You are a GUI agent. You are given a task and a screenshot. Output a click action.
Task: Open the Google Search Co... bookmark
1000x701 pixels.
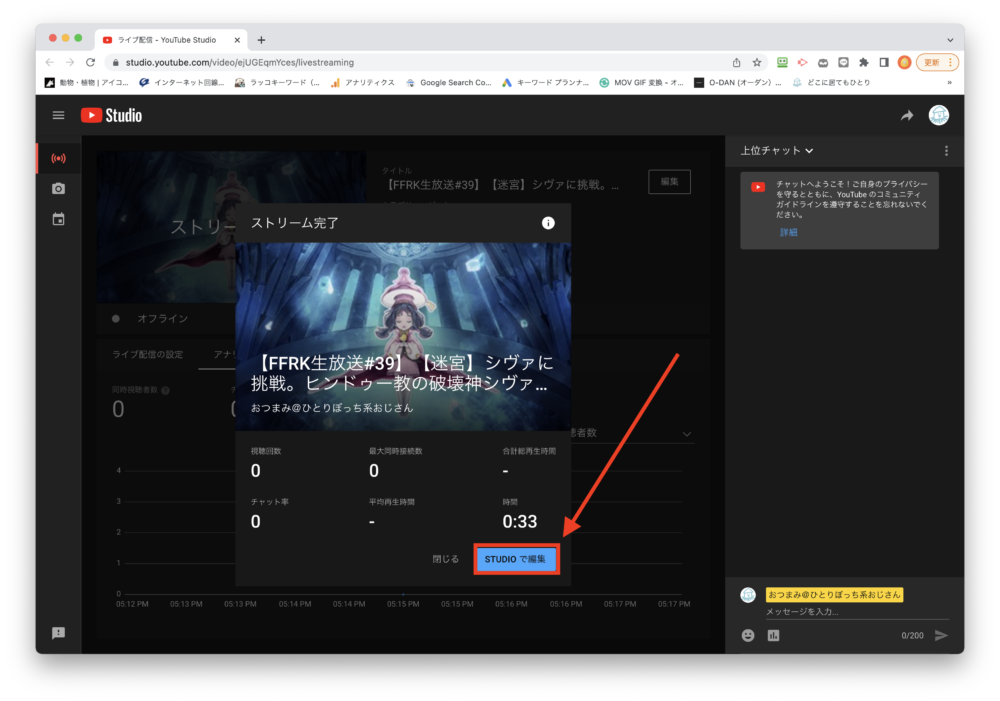(448, 82)
